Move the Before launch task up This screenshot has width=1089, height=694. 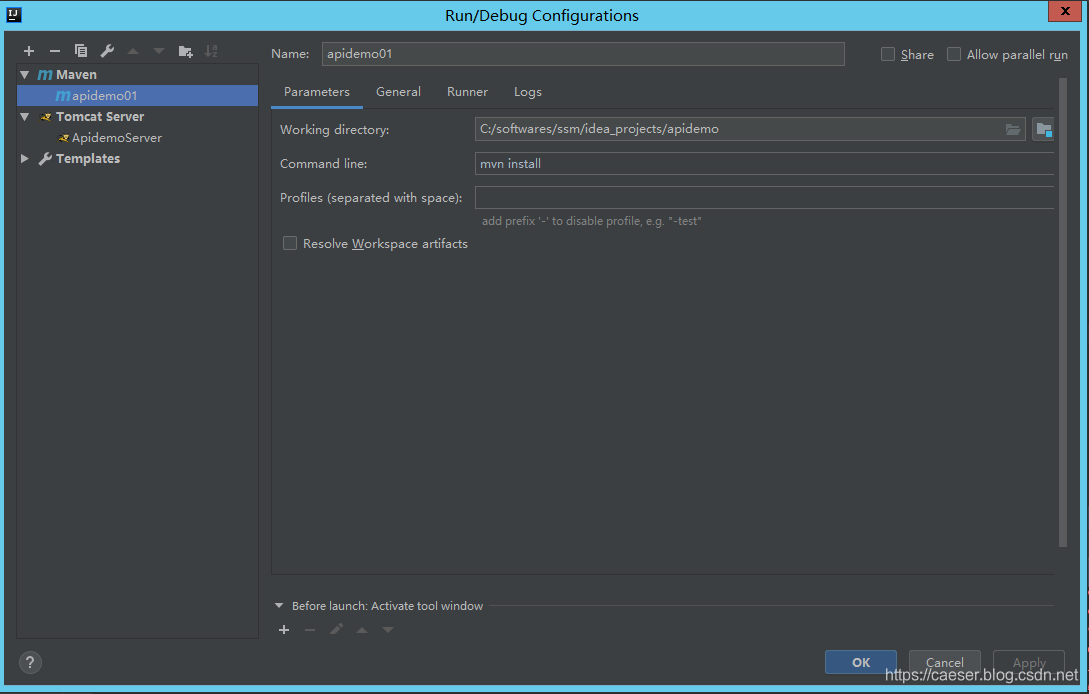coord(362,629)
